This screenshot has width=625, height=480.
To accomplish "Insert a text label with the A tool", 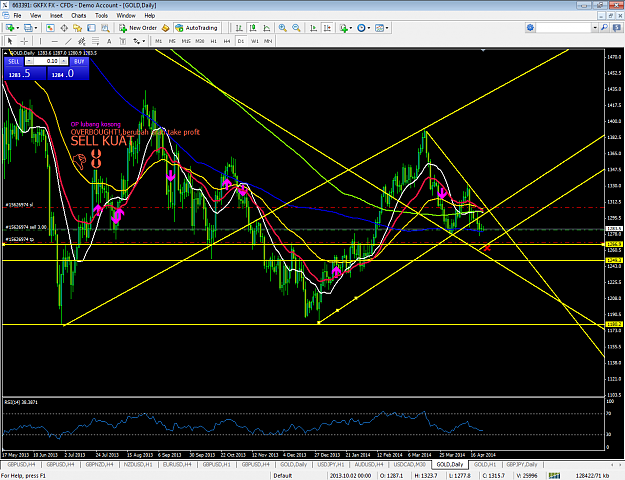I will [109, 41].
